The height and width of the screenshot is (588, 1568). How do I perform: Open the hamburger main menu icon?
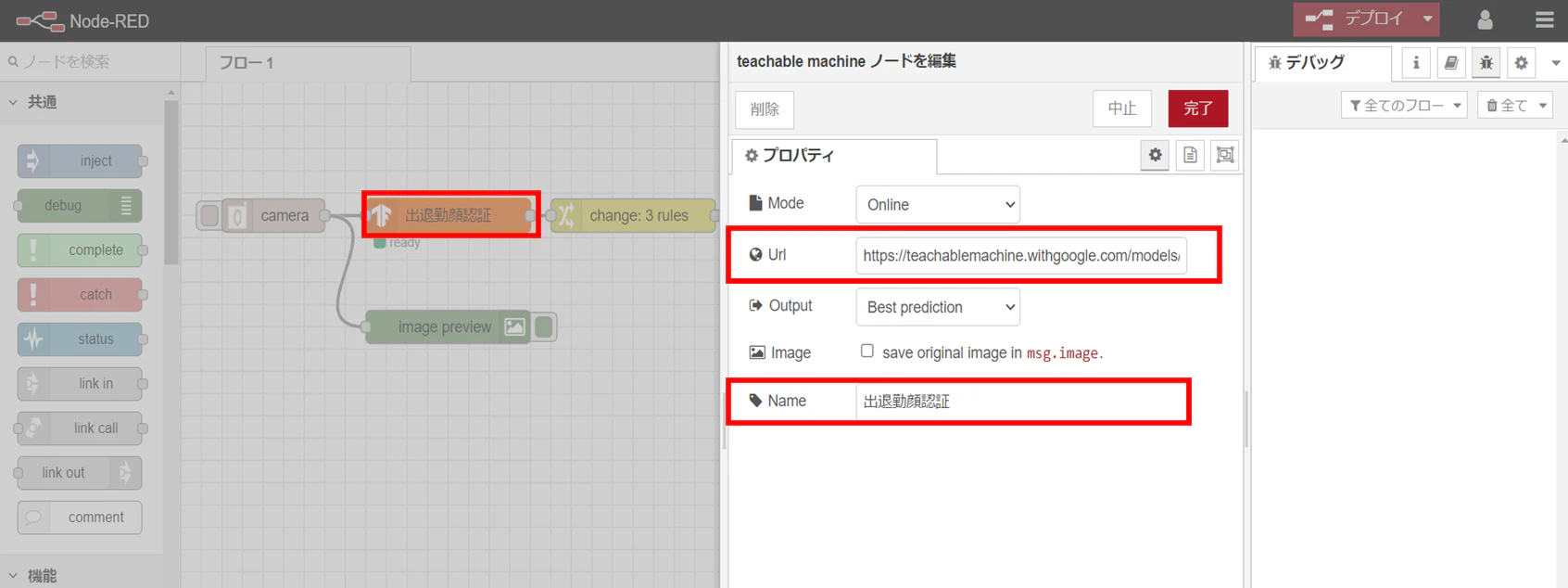point(1544,19)
